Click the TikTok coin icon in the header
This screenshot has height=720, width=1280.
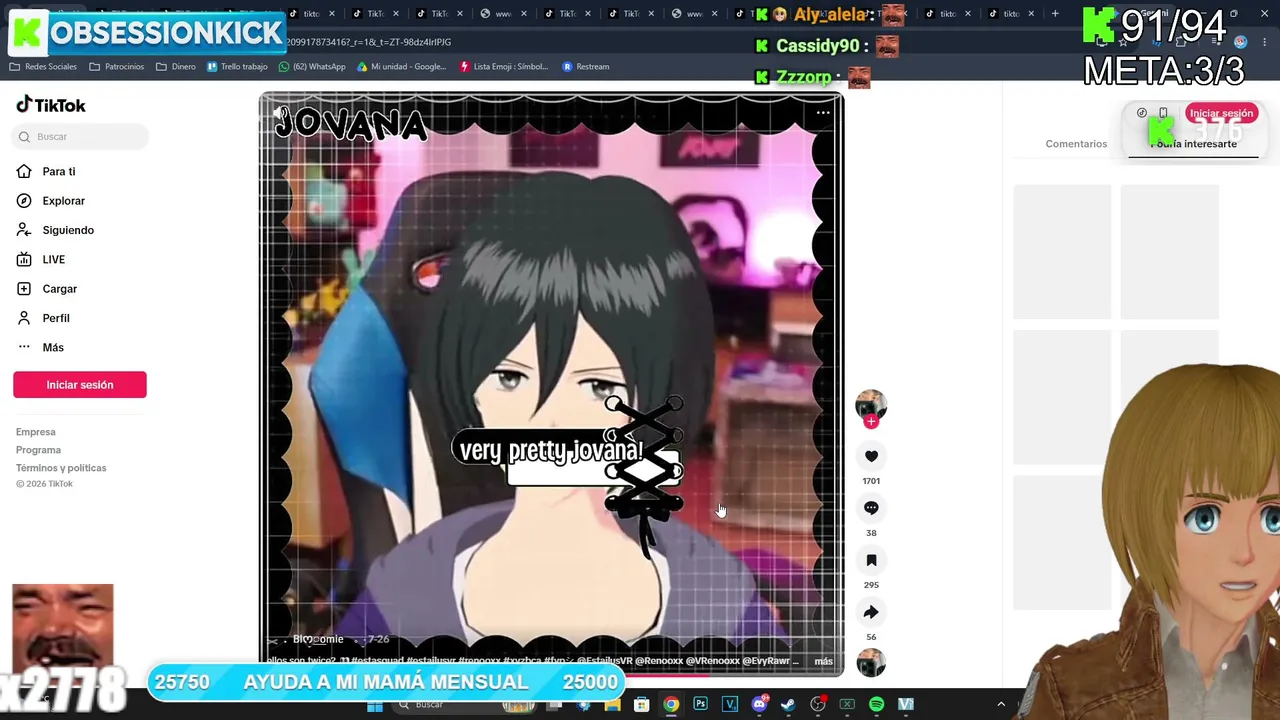click(x=1142, y=113)
